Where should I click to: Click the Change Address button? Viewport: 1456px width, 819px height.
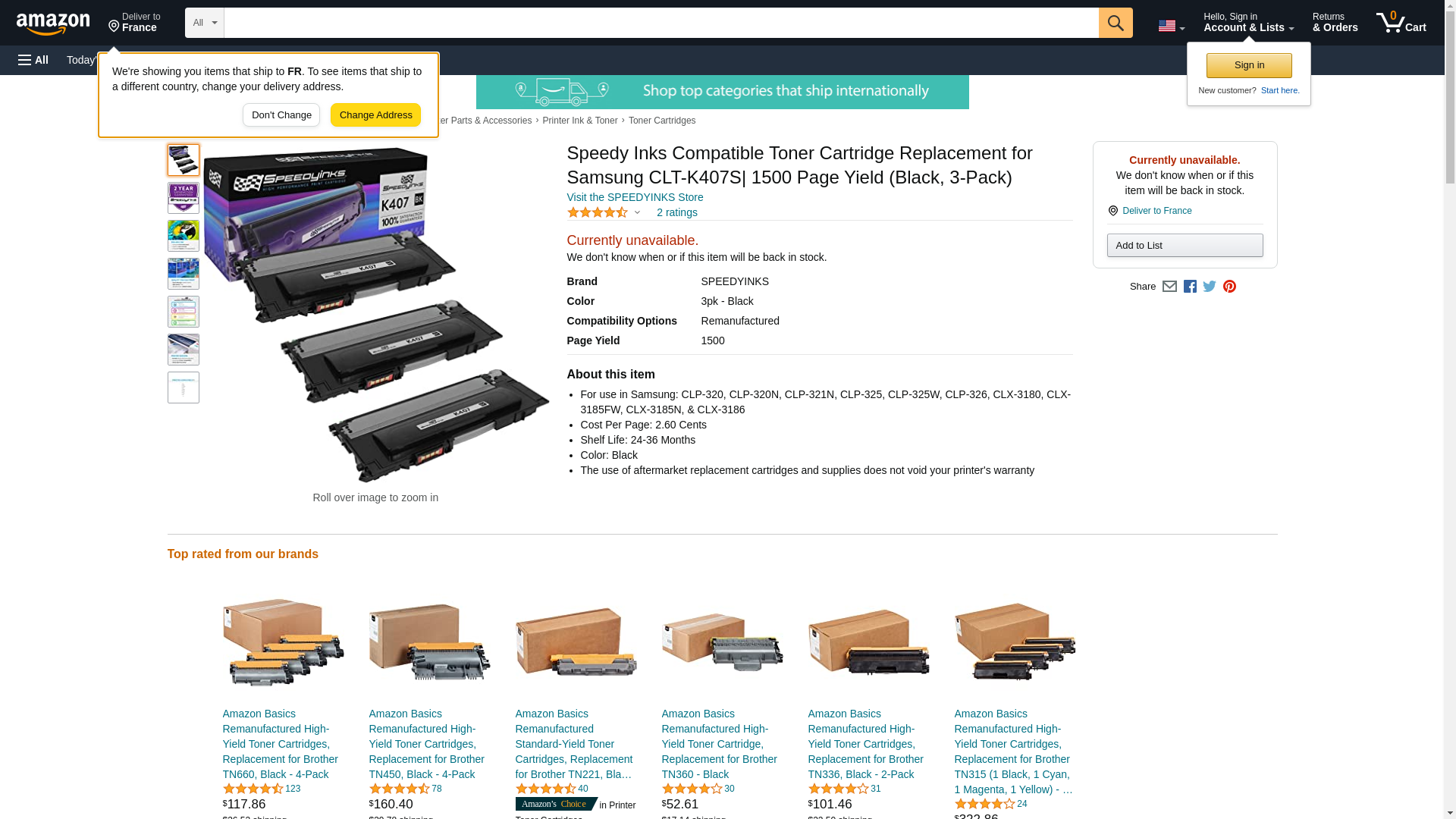tap(375, 115)
